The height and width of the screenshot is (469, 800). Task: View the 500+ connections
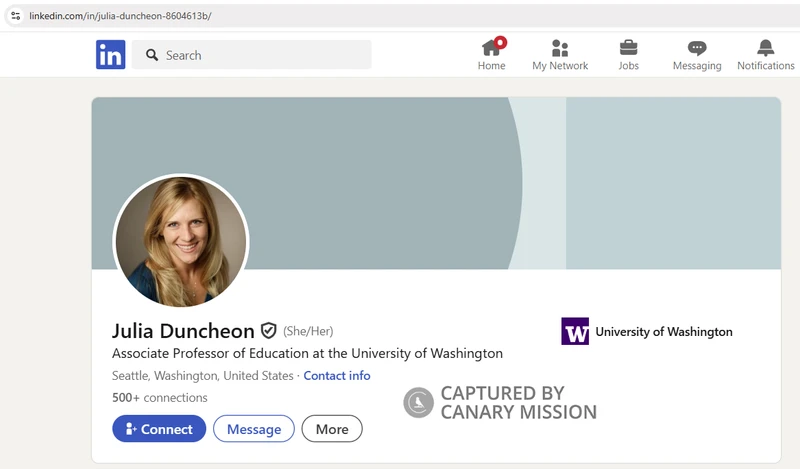tap(160, 398)
